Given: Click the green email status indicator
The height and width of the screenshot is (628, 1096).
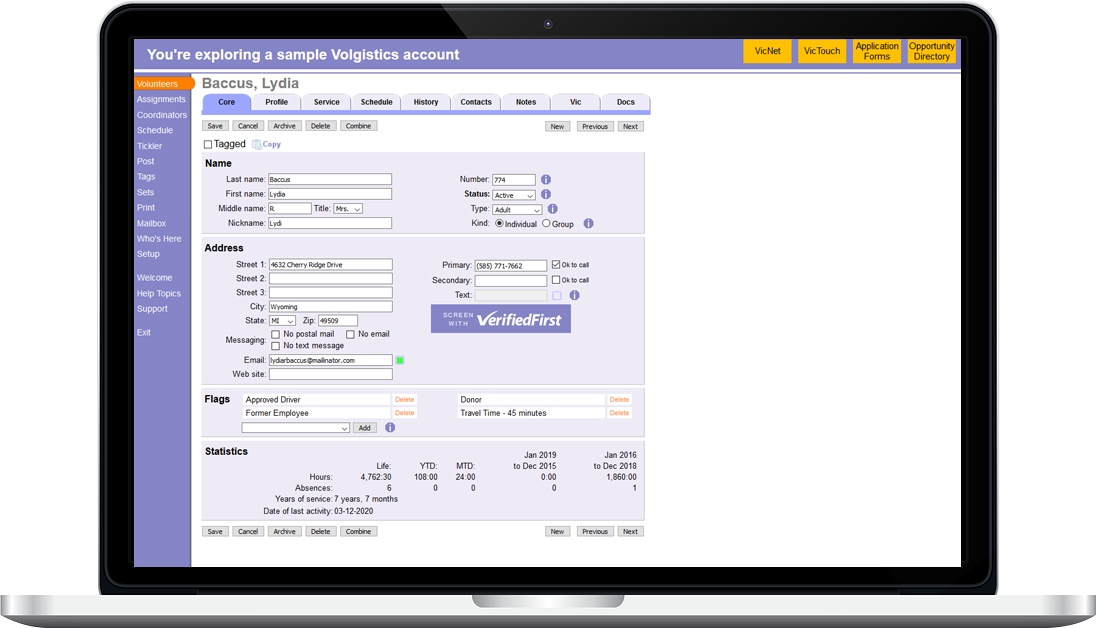Looking at the screenshot, I should [x=400, y=360].
